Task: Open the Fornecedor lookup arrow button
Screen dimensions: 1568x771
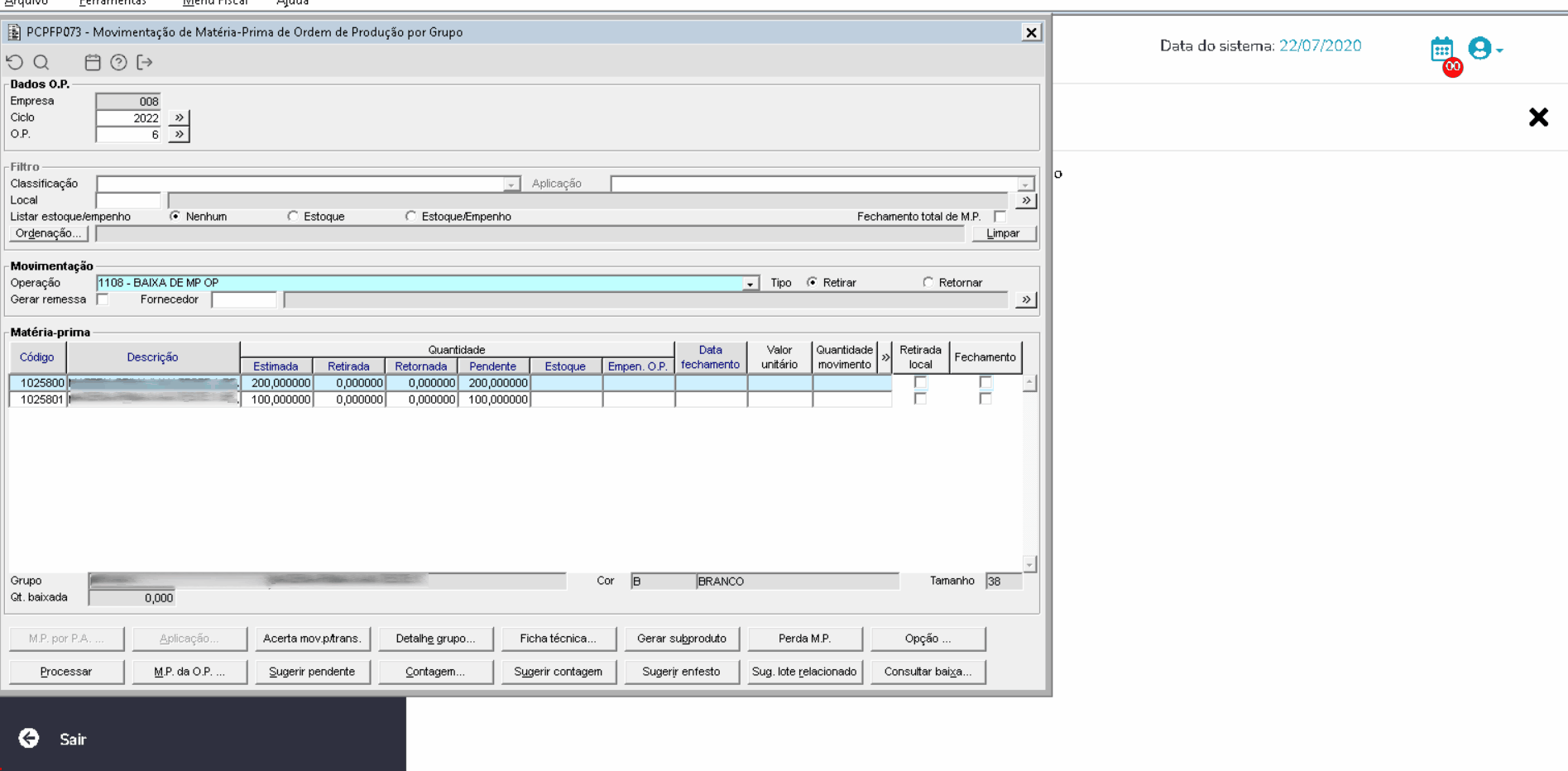Action: tap(1026, 299)
